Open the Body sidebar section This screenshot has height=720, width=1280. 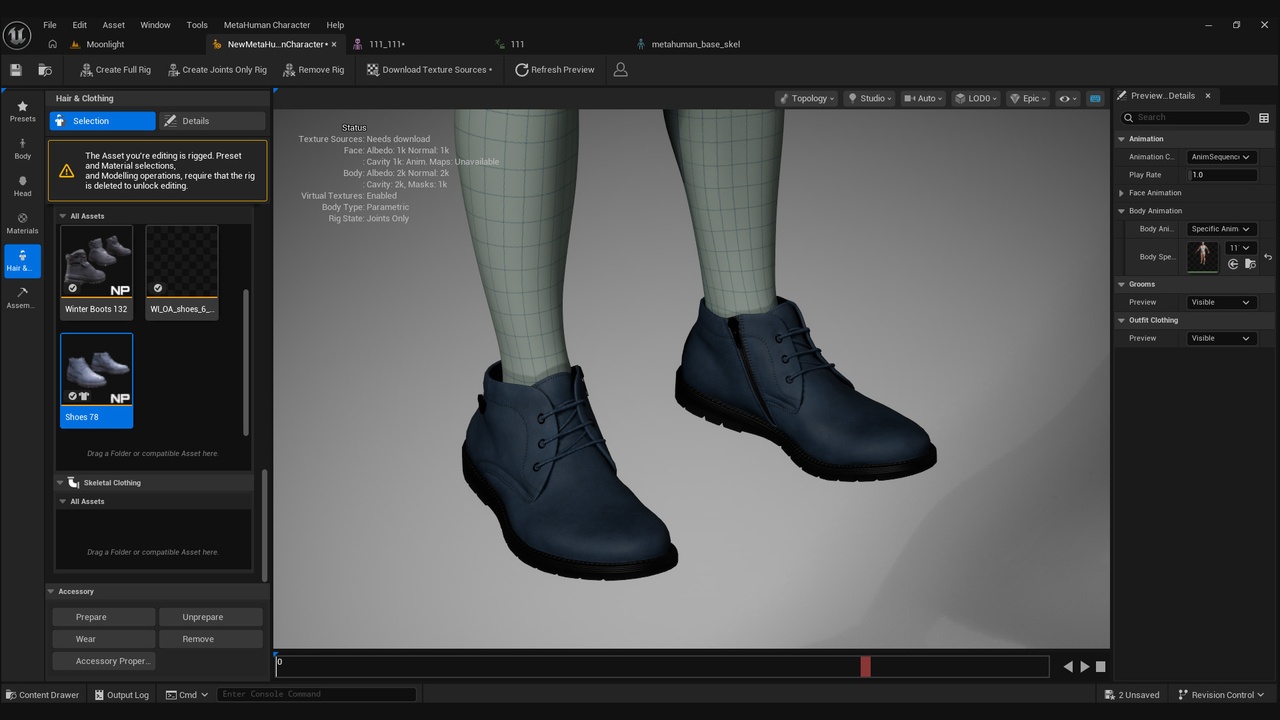click(22, 148)
